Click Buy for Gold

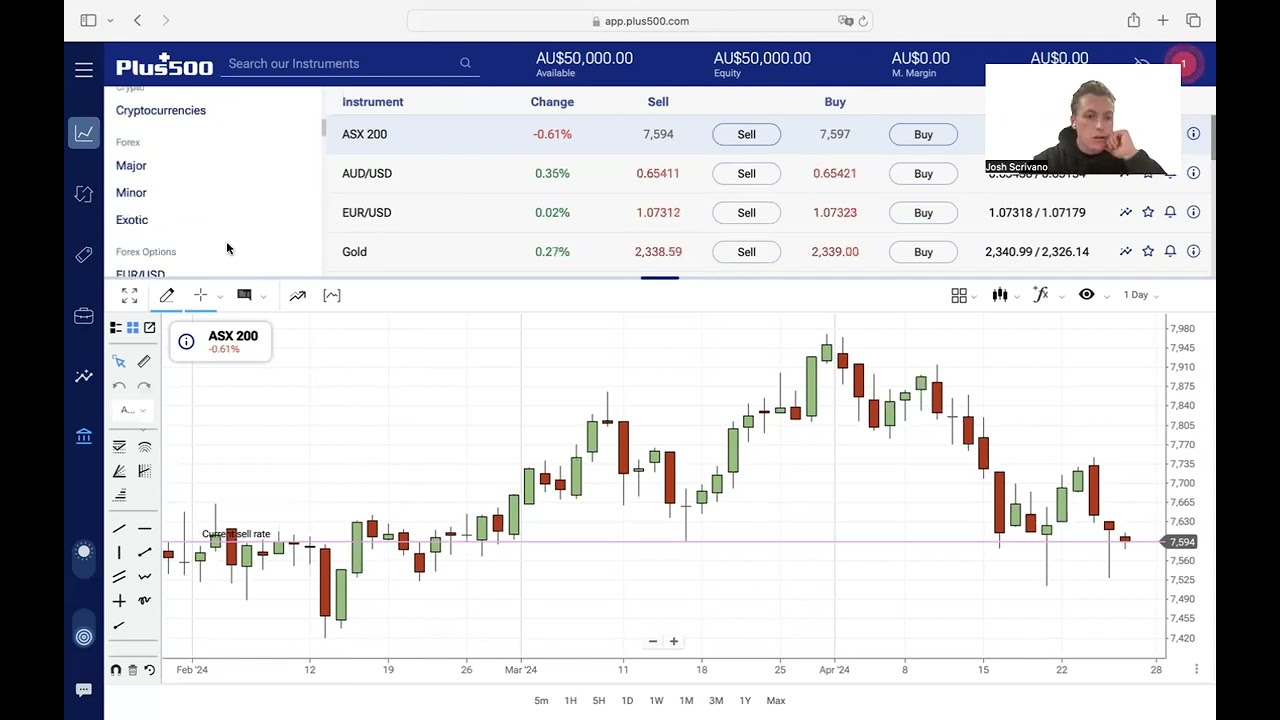923,252
